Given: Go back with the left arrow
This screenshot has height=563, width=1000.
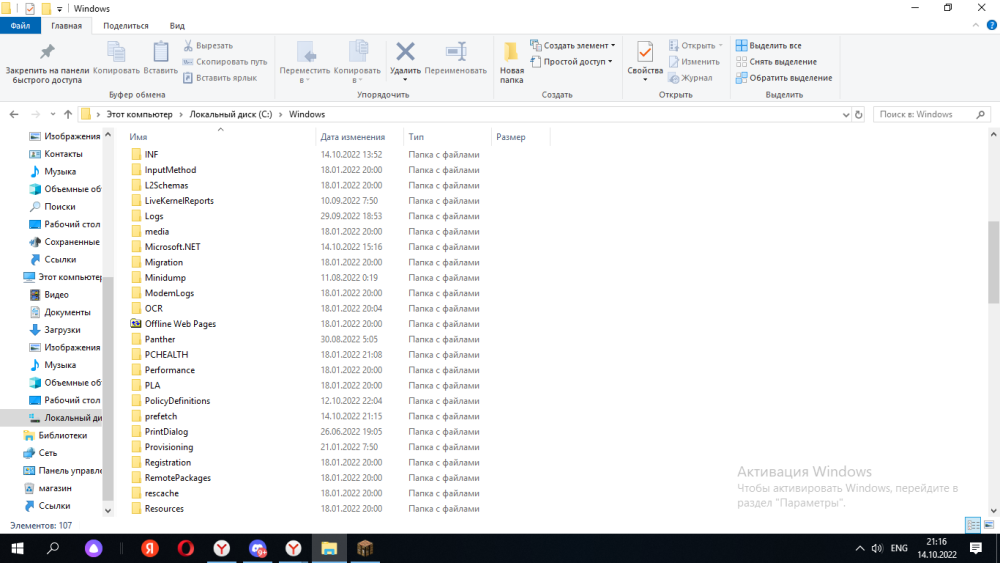Looking at the screenshot, I should (x=14, y=114).
